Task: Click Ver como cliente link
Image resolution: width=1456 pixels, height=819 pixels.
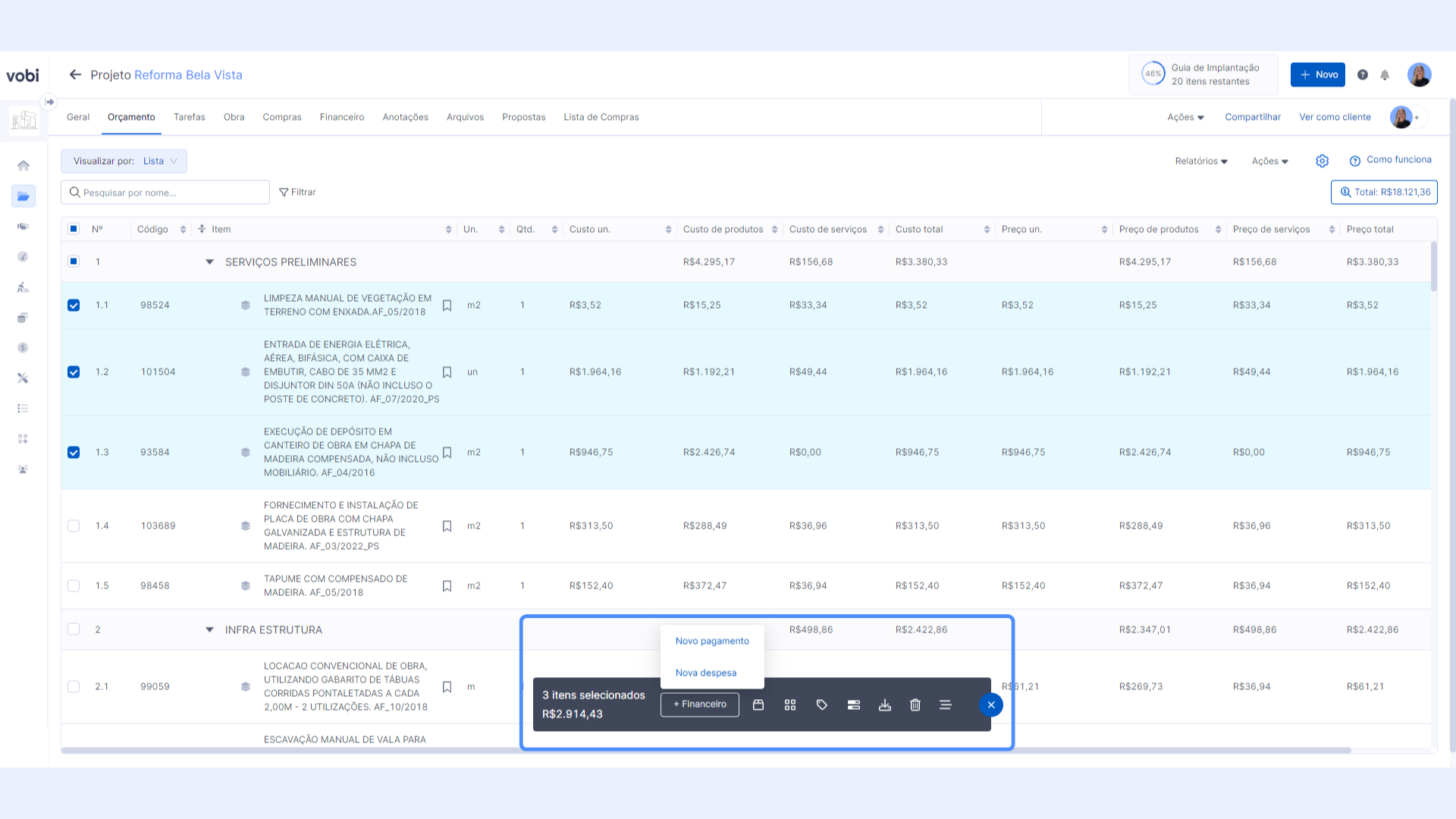Action: [1335, 118]
